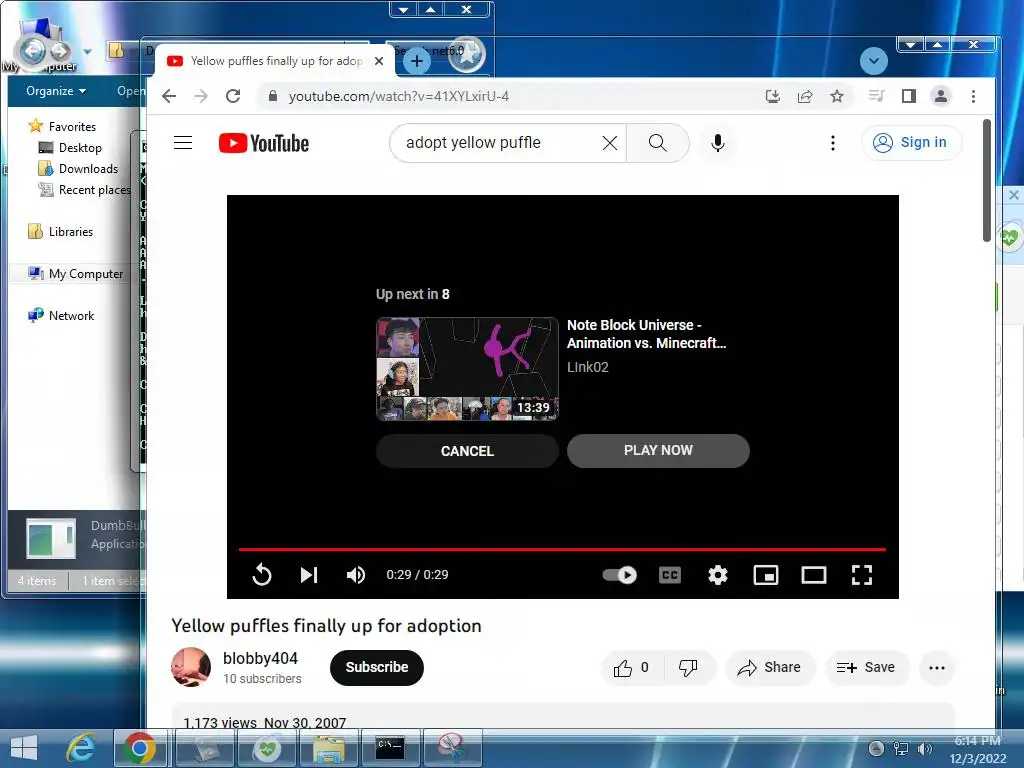Toggle closed captions in the player

(x=670, y=575)
